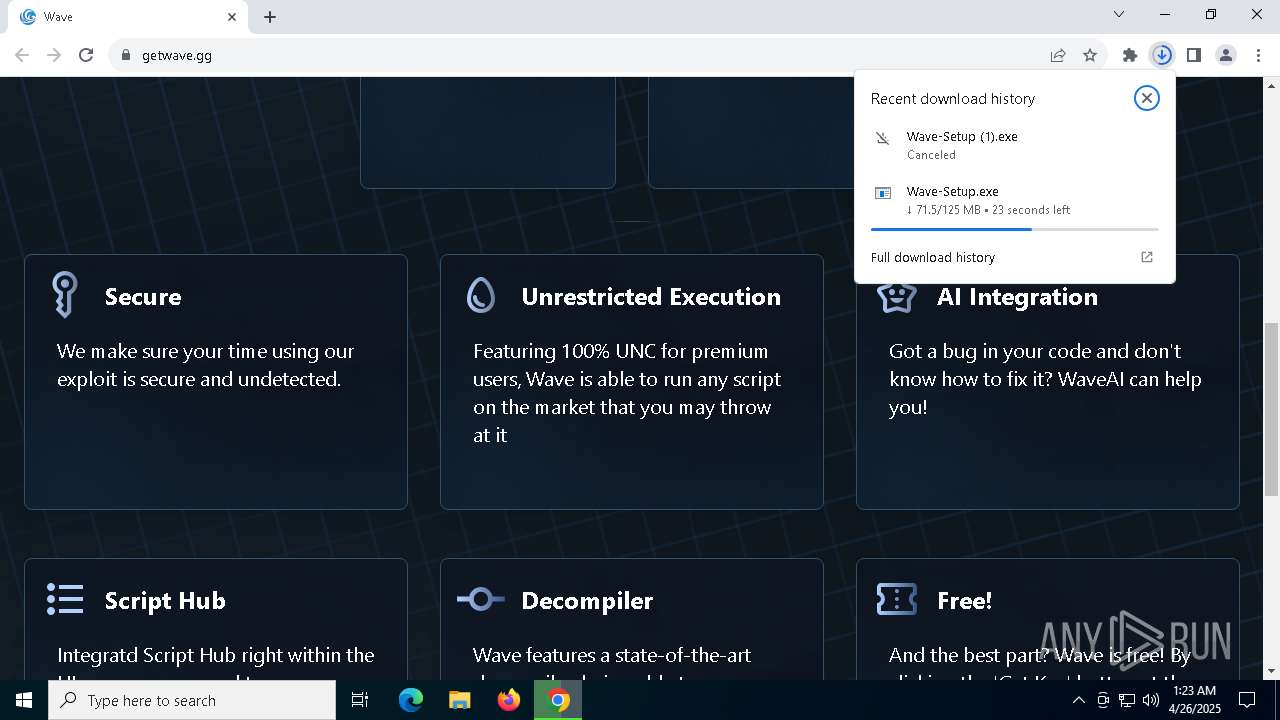Open the Chrome profile avatar
This screenshot has height=720, width=1280.
(x=1226, y=55)
